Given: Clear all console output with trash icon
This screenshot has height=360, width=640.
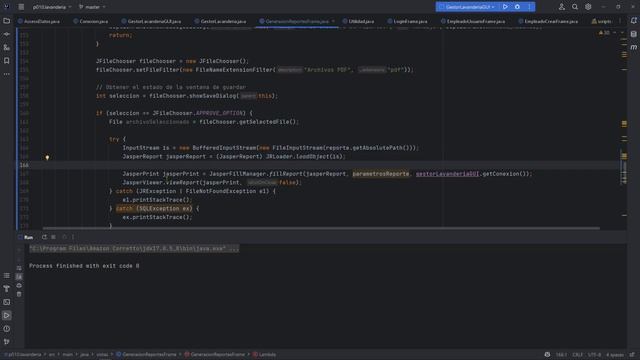Looking at the screenshot, I should [19, 294].
